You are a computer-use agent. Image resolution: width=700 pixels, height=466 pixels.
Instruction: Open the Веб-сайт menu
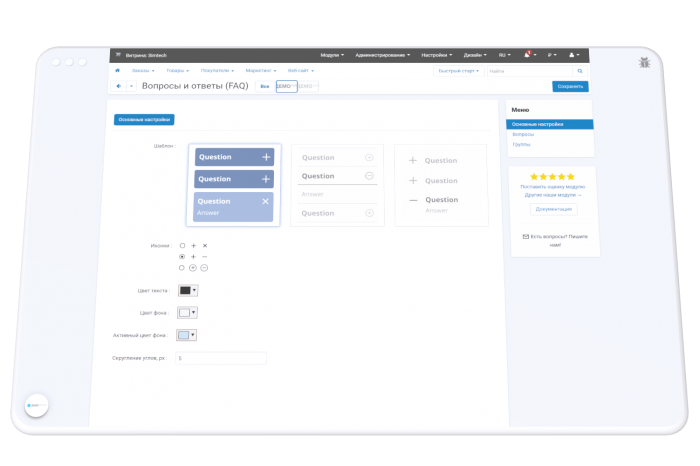300,71
